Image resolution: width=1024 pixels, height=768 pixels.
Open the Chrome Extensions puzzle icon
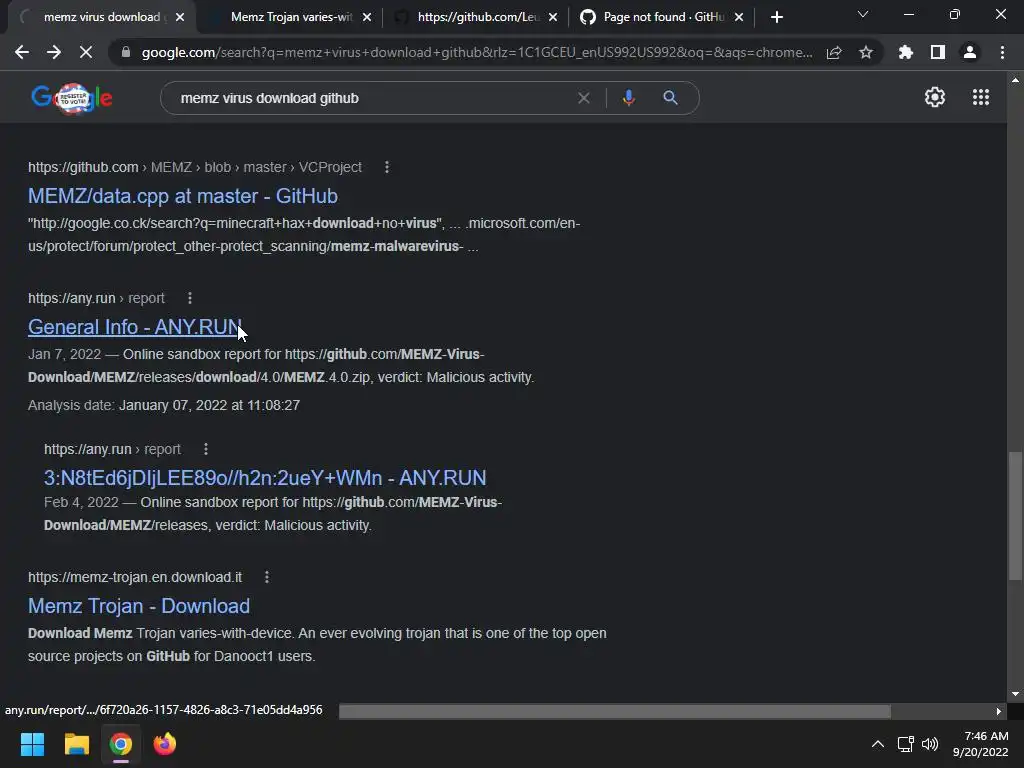click(906, 52)
